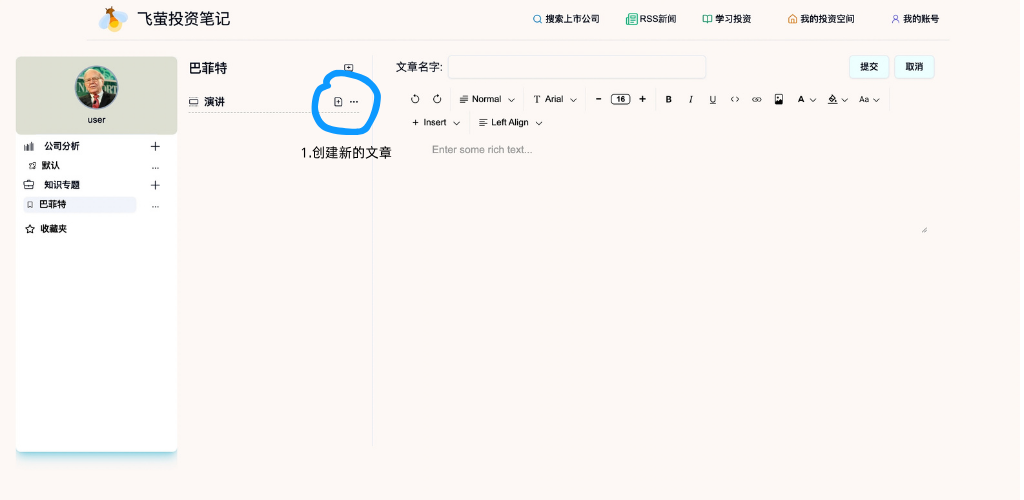Open the Arial font family dropdown

tap(554, 99)
